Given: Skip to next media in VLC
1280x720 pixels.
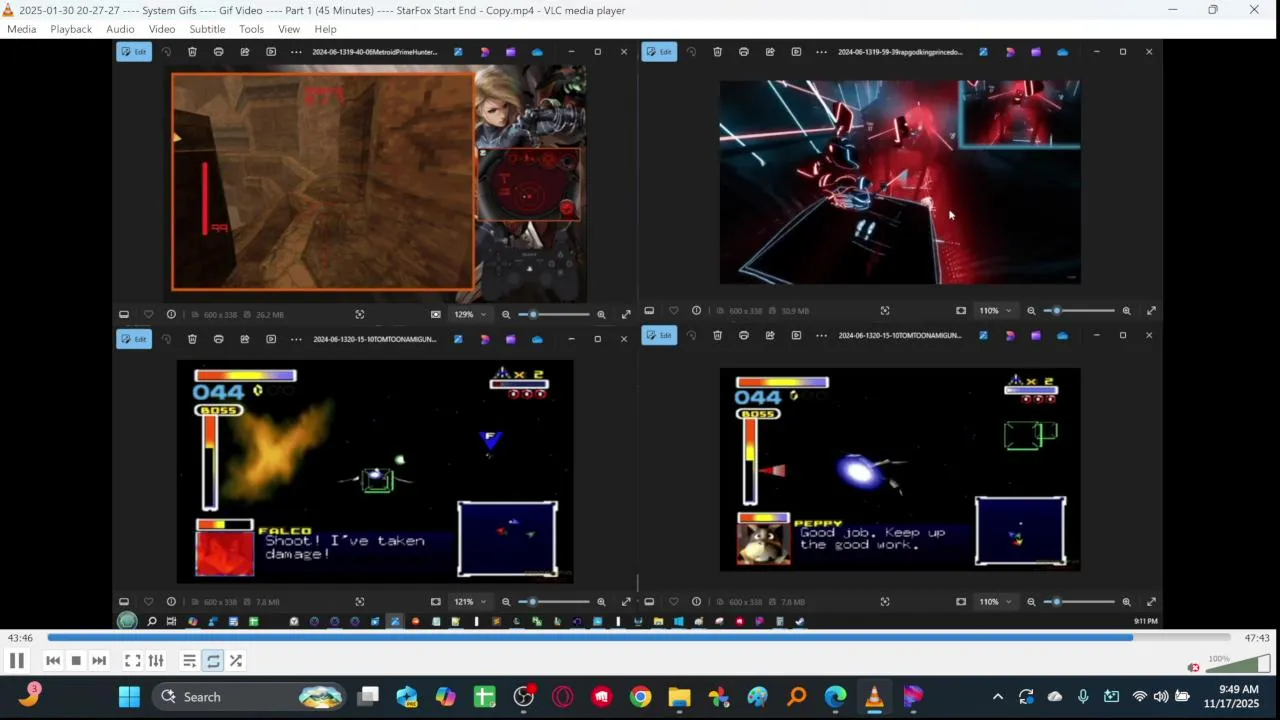Looking at the screenshot, I should click(99, 661).
